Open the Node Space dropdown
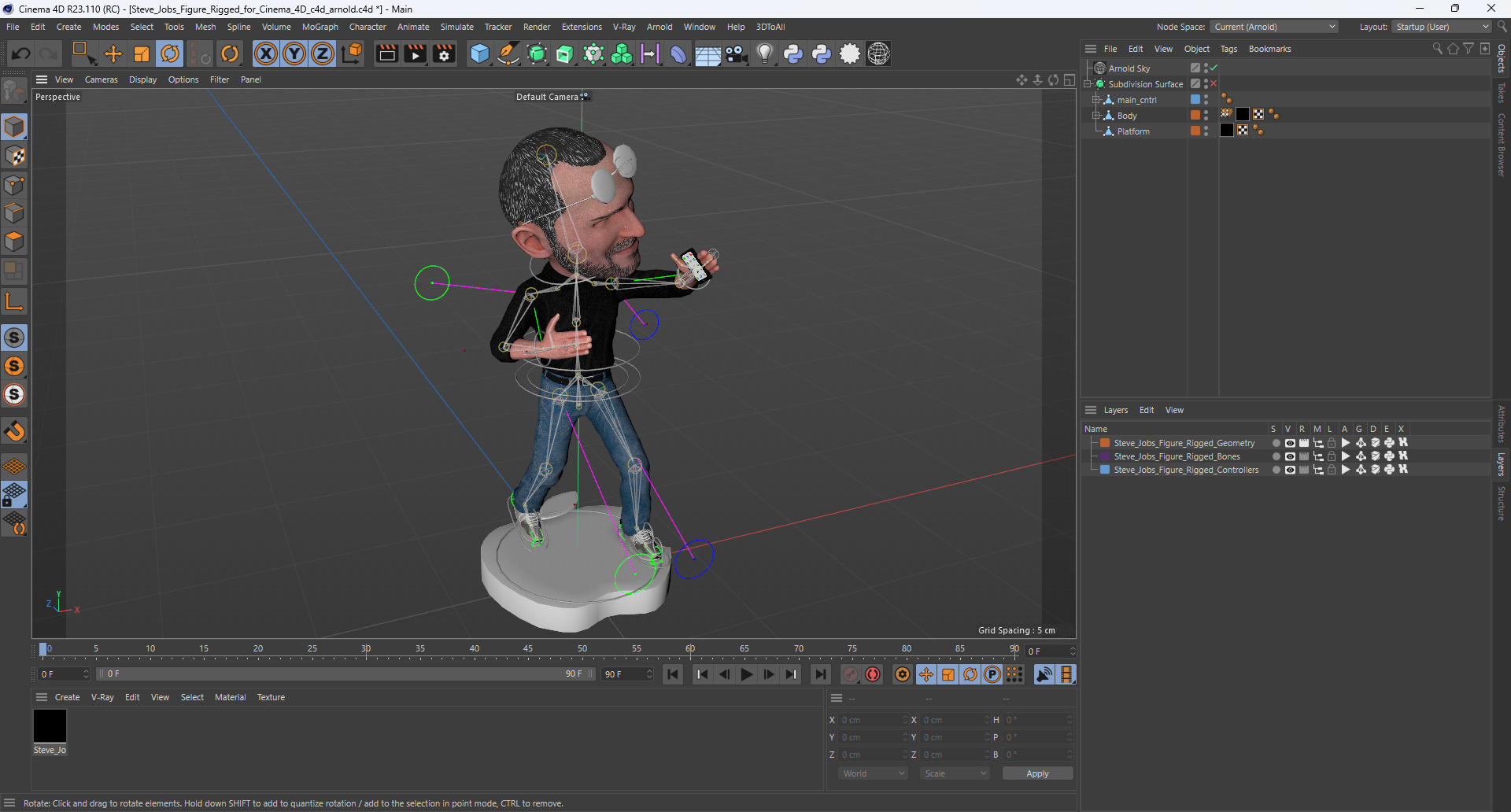The height and width of the screenshot is (812, 1511). coord(1274,27)
